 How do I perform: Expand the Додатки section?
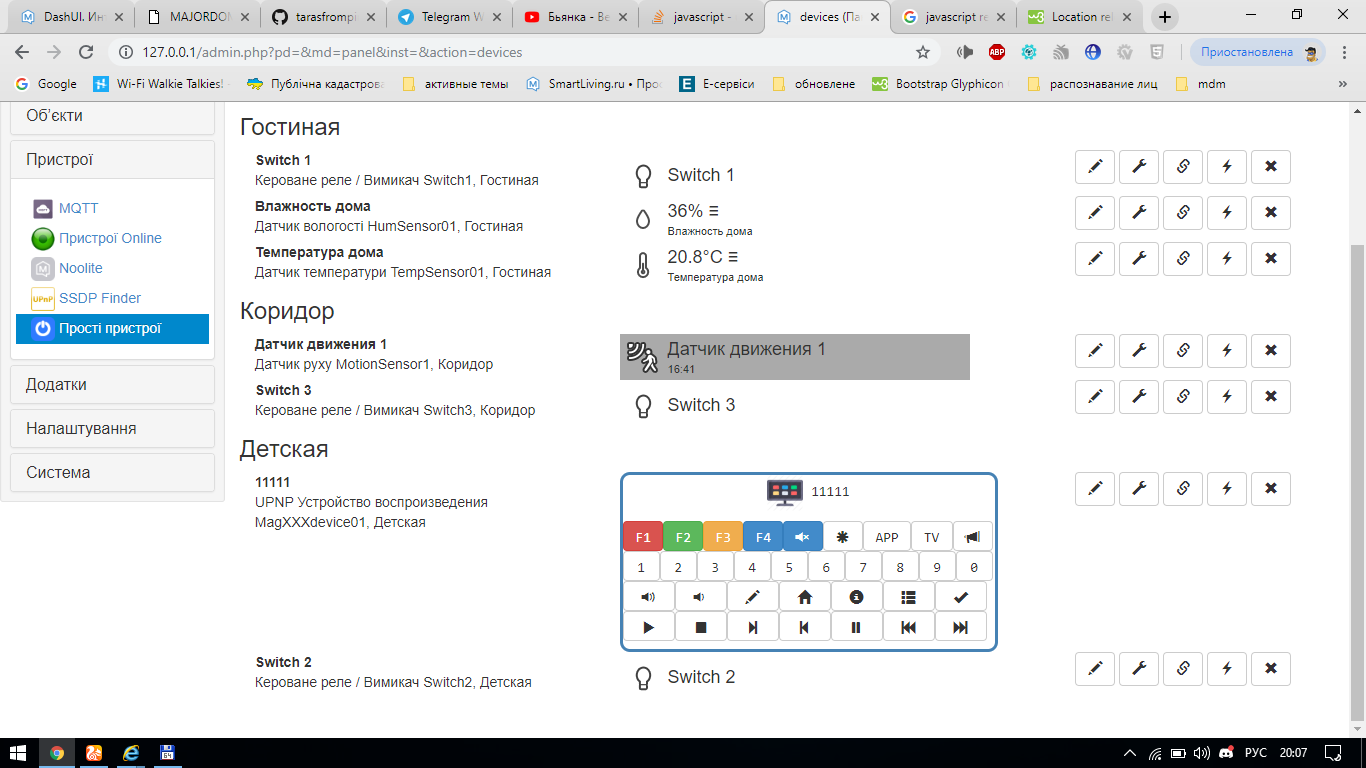[x=112, y=384]
